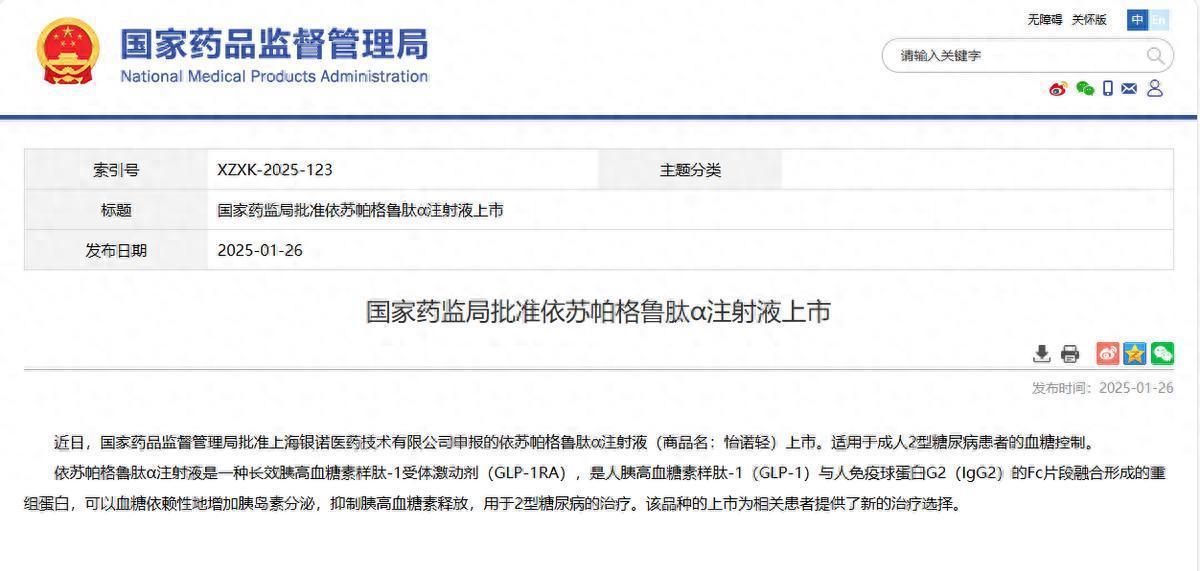Click the index number XZXK-2025-123

click(x=275, y=170)
